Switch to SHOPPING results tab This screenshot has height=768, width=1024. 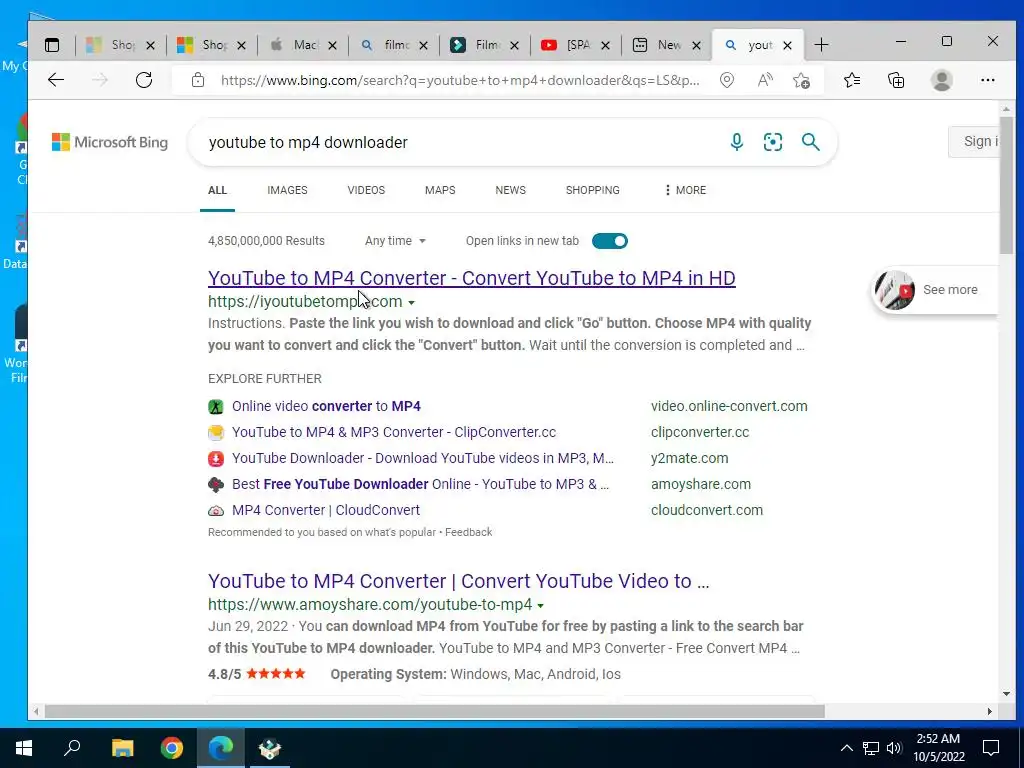[x=592, y=190]
